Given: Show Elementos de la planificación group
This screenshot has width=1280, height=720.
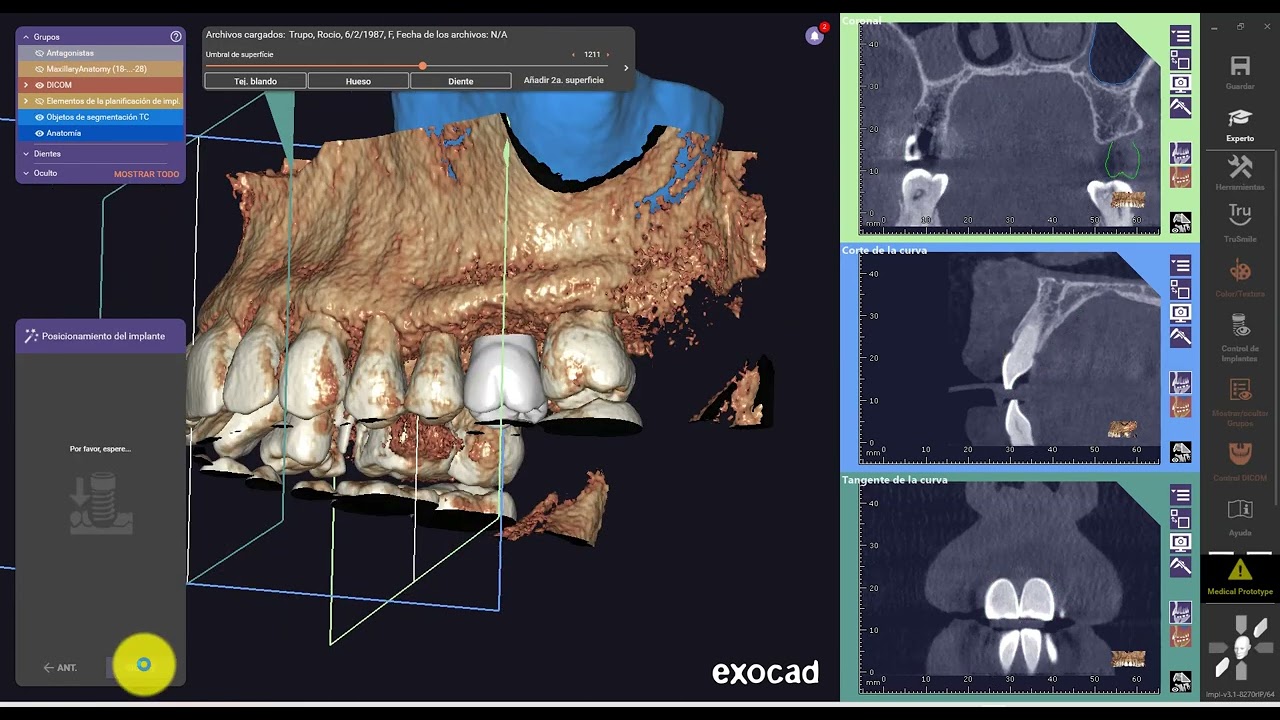Looking at the screenshot, I should pos(39,101).
